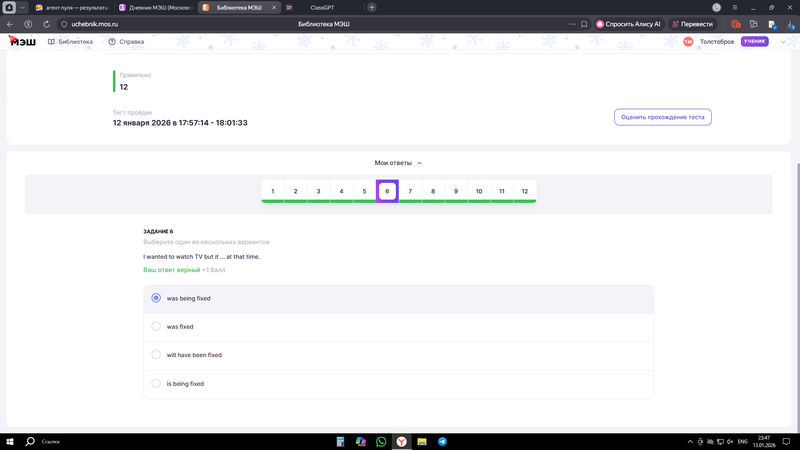The image size is (800, 450).
Task: Choose the "was fixed" answer option
Action: pos(156,326)
